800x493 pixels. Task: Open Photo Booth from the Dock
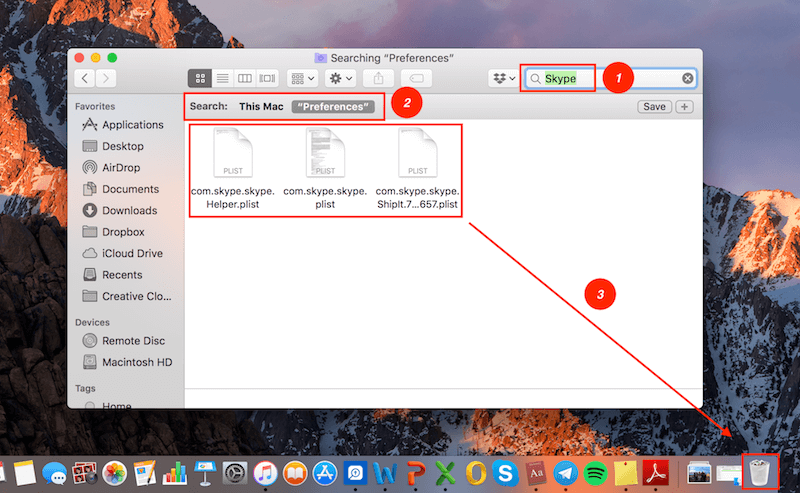coord(85,474)
